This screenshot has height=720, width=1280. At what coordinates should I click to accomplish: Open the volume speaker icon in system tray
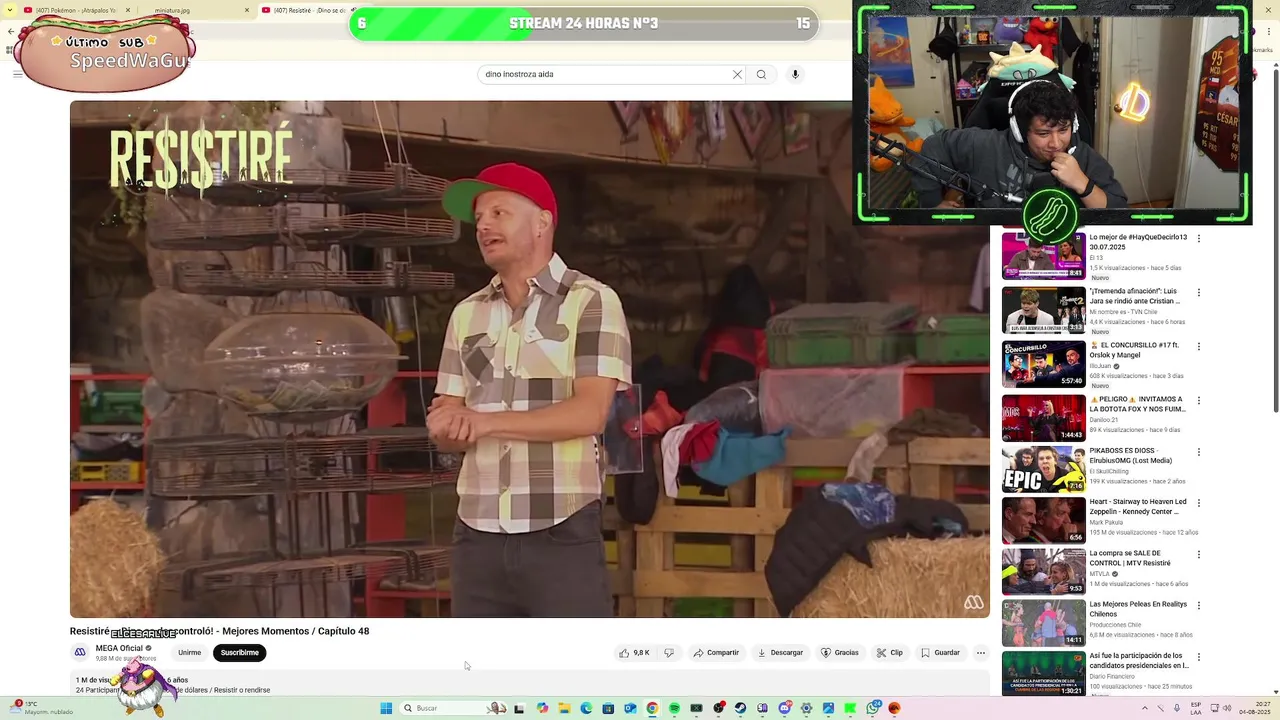click(x=1226, y=708)
